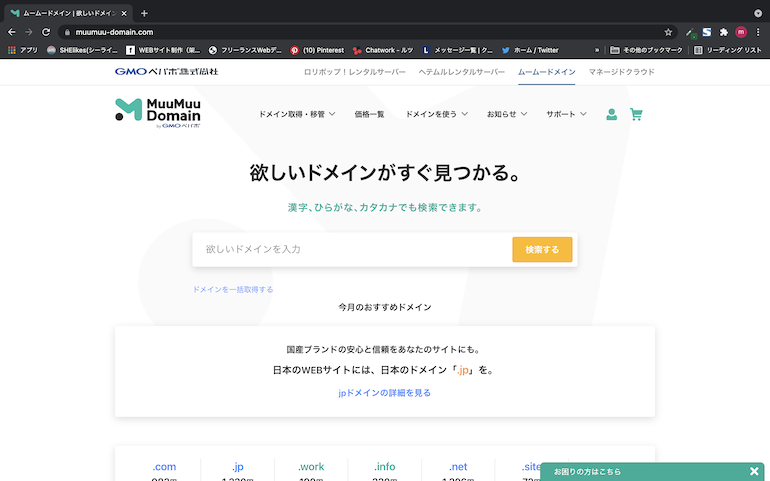This screenshot has width=770, height=481.
Task: Show more bookmarks via chevron
Action: tap(597, 50)
